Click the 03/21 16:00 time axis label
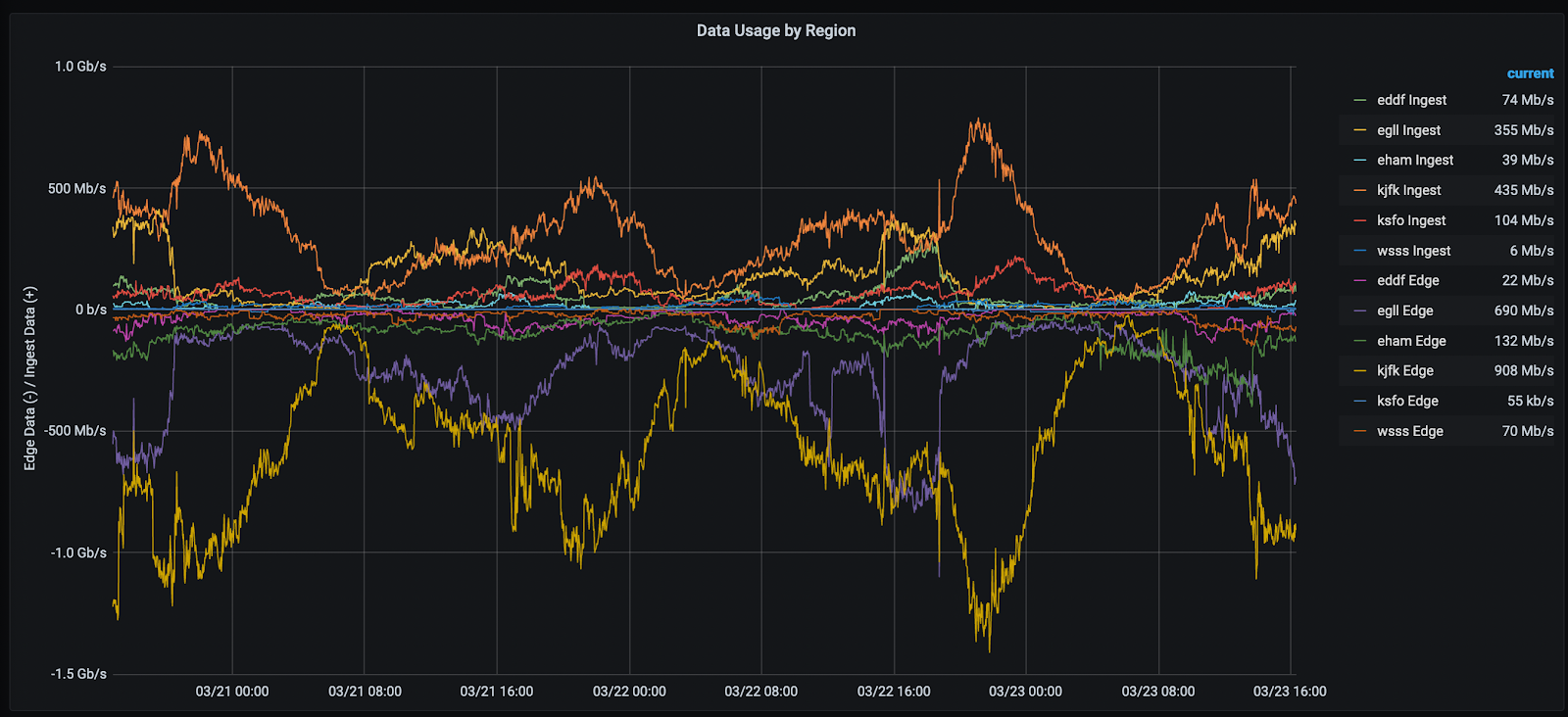Image resolution: width=1568 pixels, height=717 pixels. click(x=497, y=692)
